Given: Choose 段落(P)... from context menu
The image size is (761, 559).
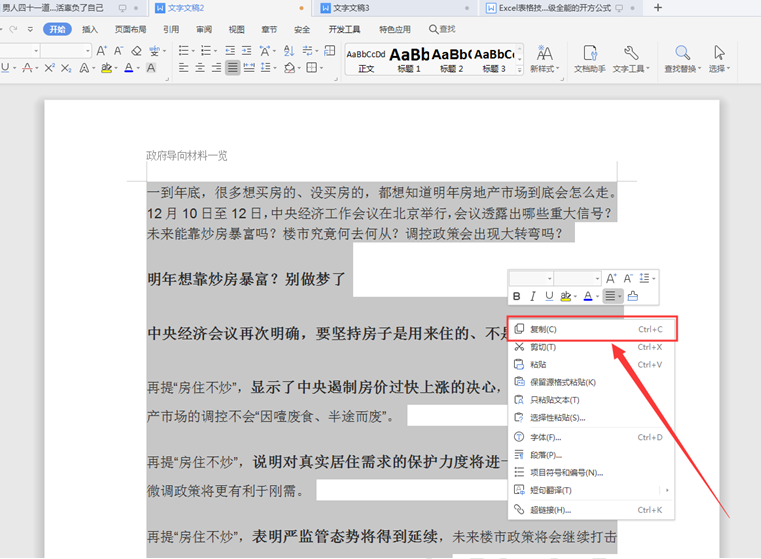Looking at the screenshot, I should click(x=591, y=455).
